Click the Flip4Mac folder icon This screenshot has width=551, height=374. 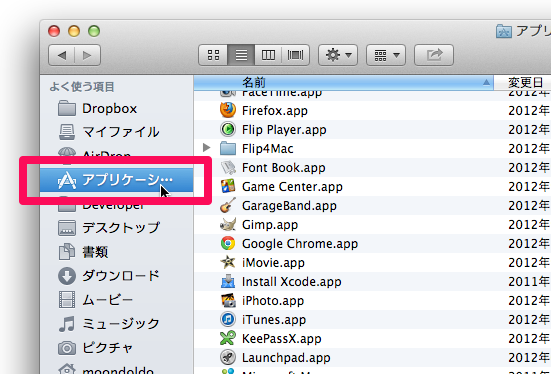pyautogui.click(x=228, y=148)
